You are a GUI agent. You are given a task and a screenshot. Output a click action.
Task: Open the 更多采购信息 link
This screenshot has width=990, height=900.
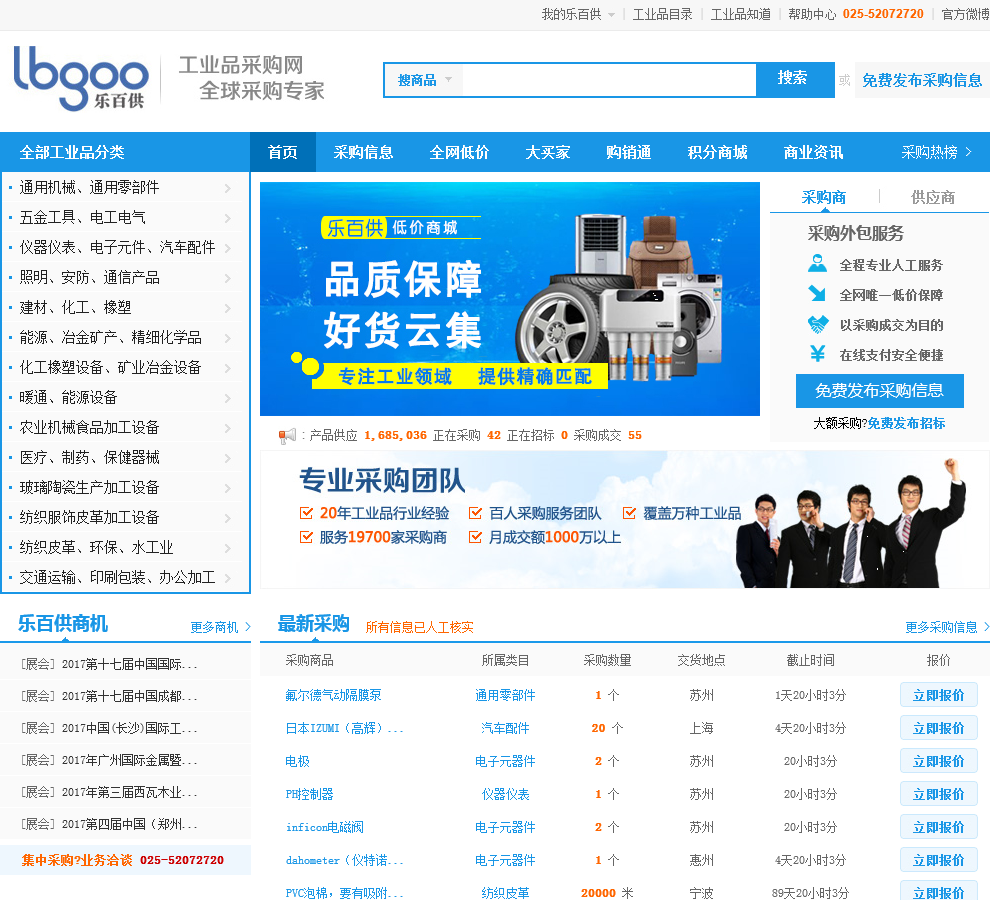click(946, 627)
